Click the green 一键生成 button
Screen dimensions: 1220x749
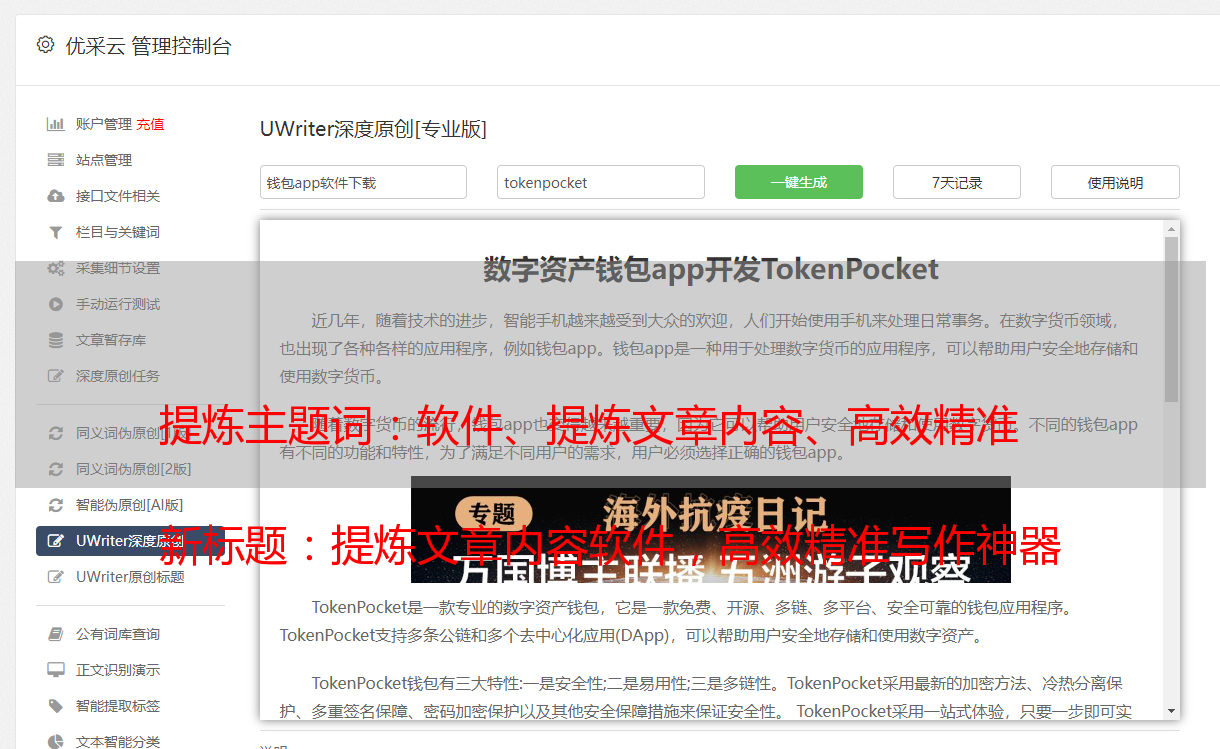(x=799, y=182)
